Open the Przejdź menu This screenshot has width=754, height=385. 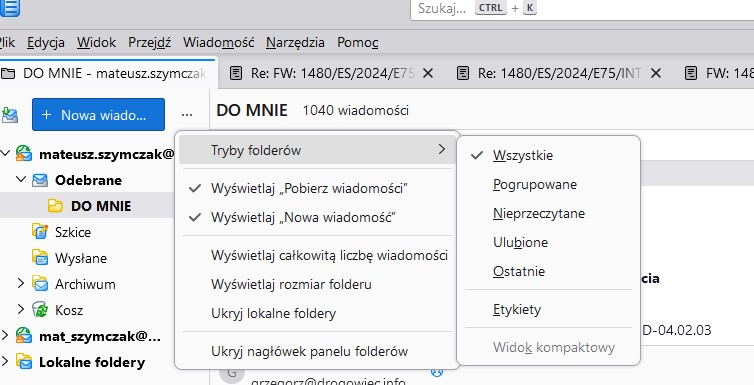(149, 42)
